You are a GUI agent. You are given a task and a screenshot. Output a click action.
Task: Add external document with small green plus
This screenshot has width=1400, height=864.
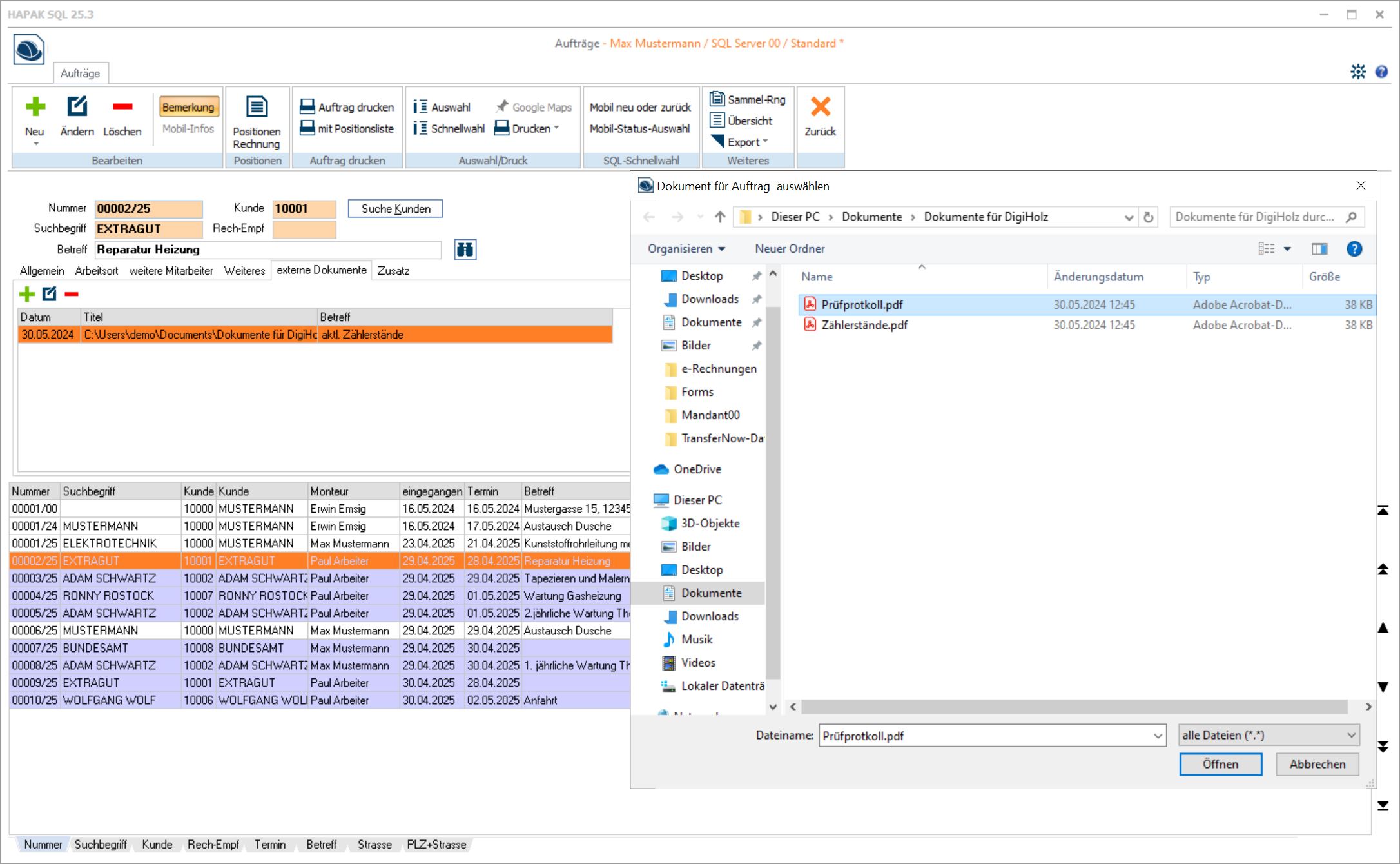27,294
